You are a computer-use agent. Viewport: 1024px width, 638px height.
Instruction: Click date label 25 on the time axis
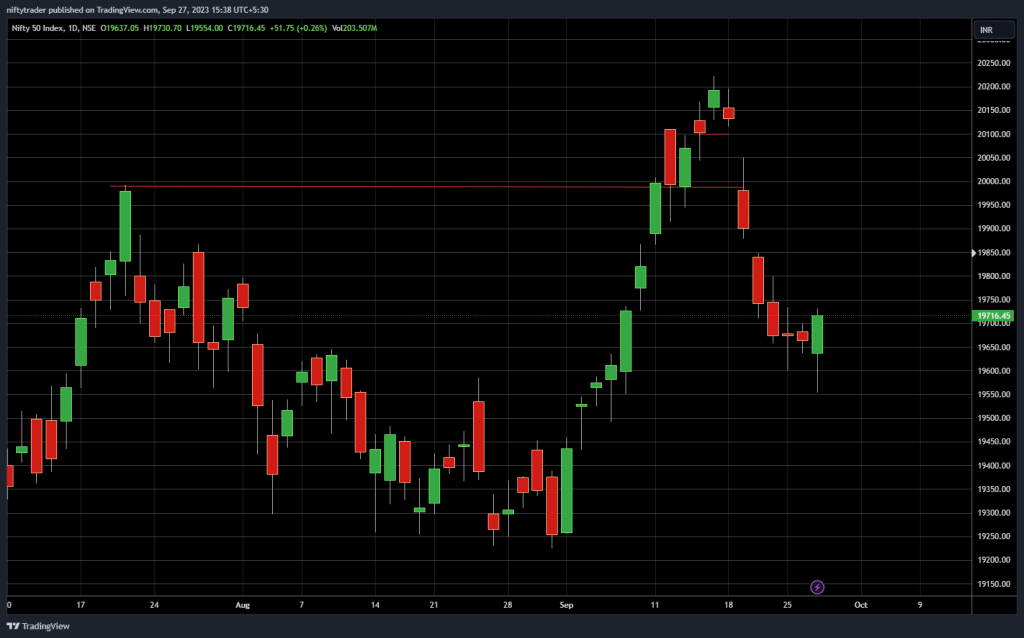click(787, 605)
